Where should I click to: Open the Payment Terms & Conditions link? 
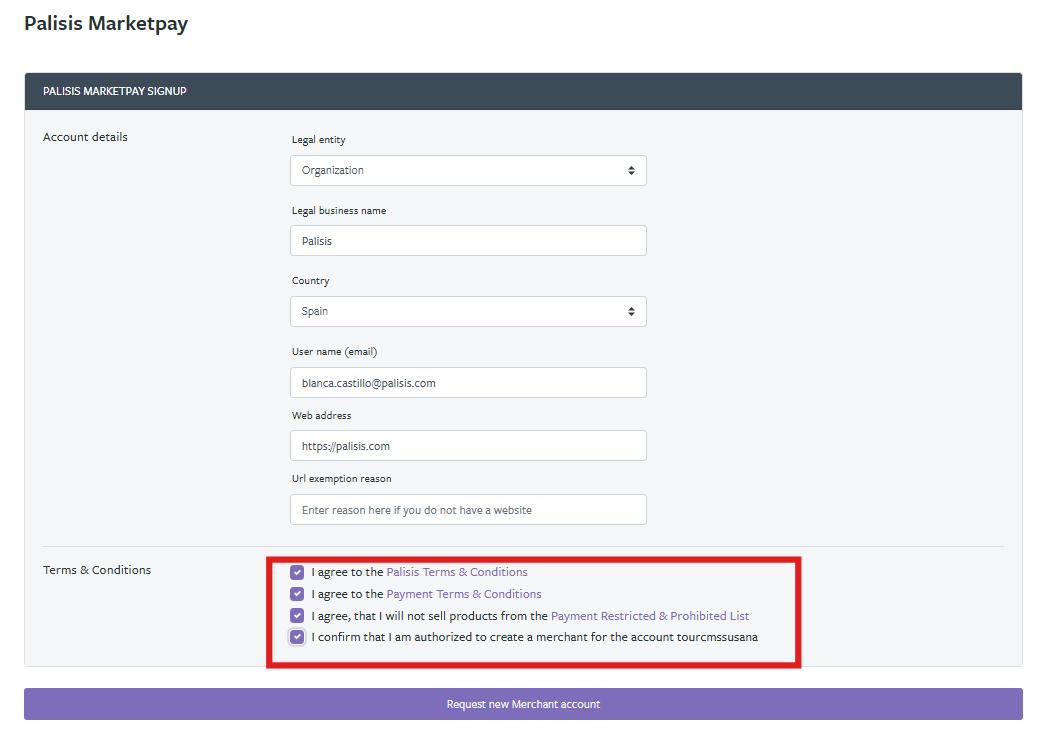pyautogui.click(x=464, y=594)
